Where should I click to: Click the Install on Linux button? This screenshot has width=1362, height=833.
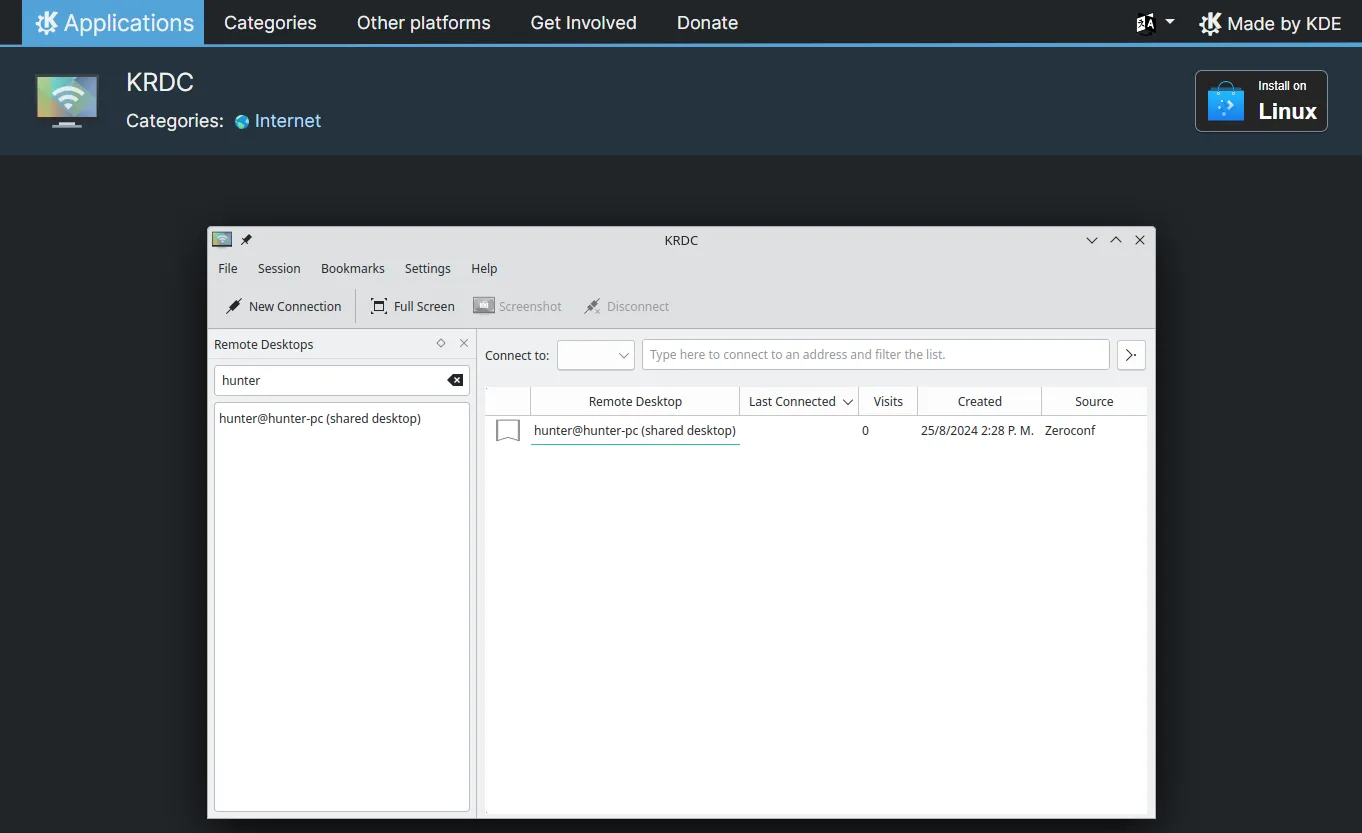1261,101
